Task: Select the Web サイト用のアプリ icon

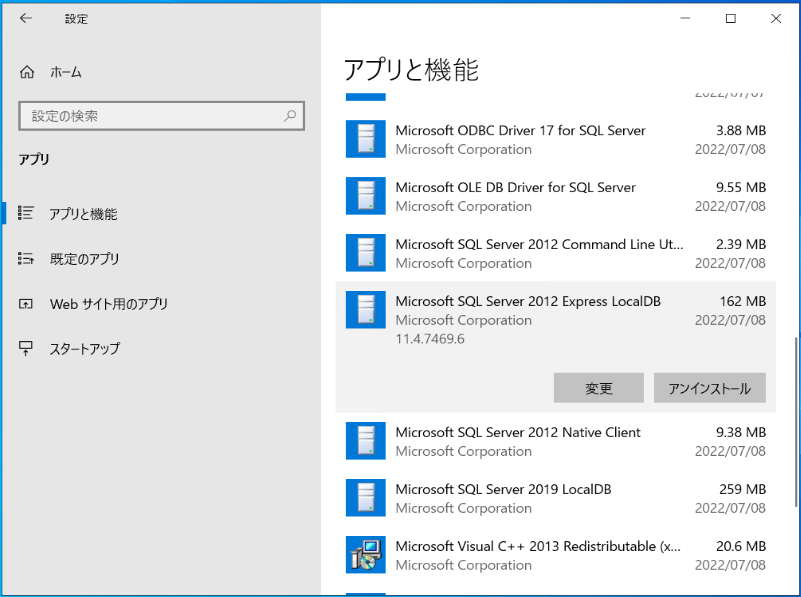Action: coord(26,304)
